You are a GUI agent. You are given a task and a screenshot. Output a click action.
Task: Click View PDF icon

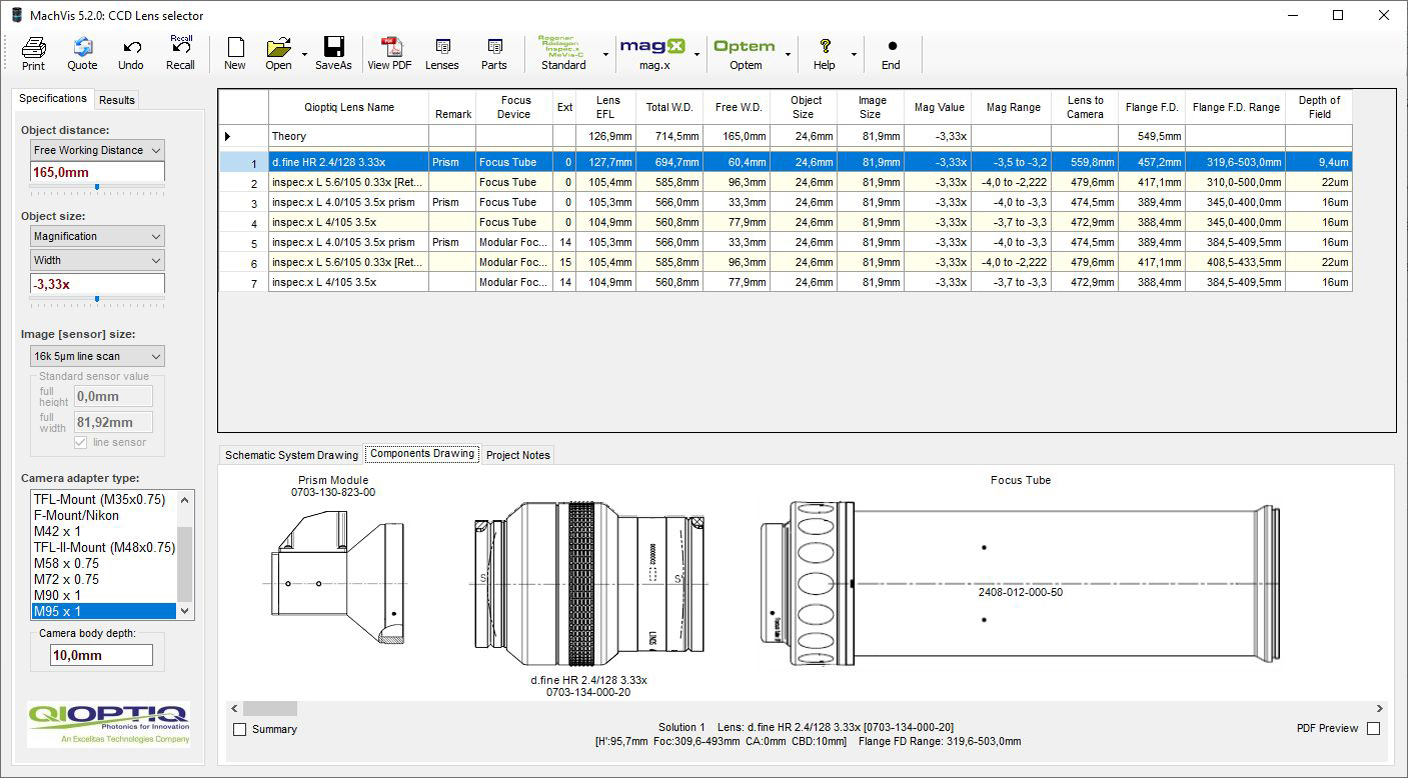click(x=389, y=53)
